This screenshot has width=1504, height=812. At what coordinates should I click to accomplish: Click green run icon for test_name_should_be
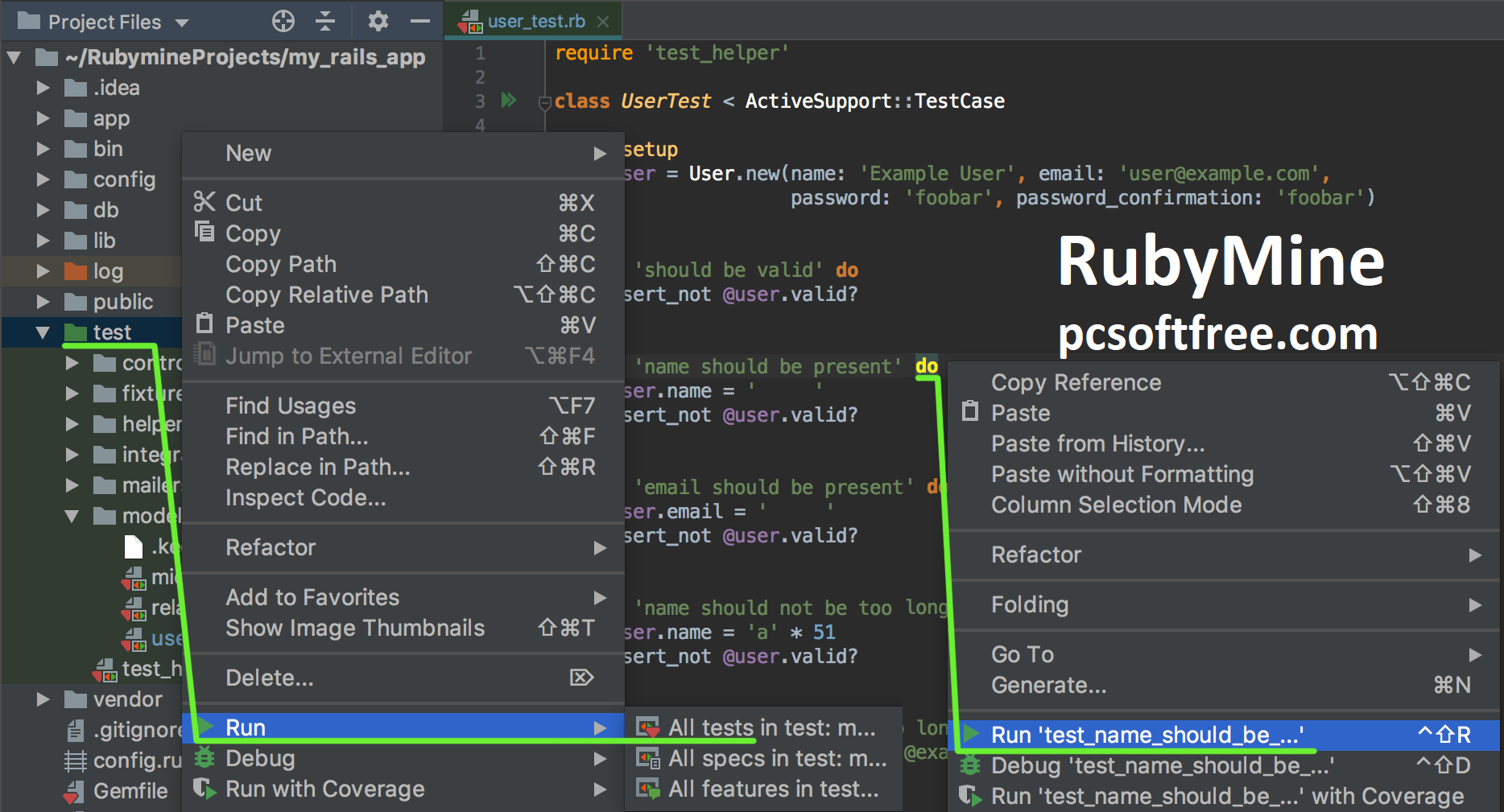(972, 734)
